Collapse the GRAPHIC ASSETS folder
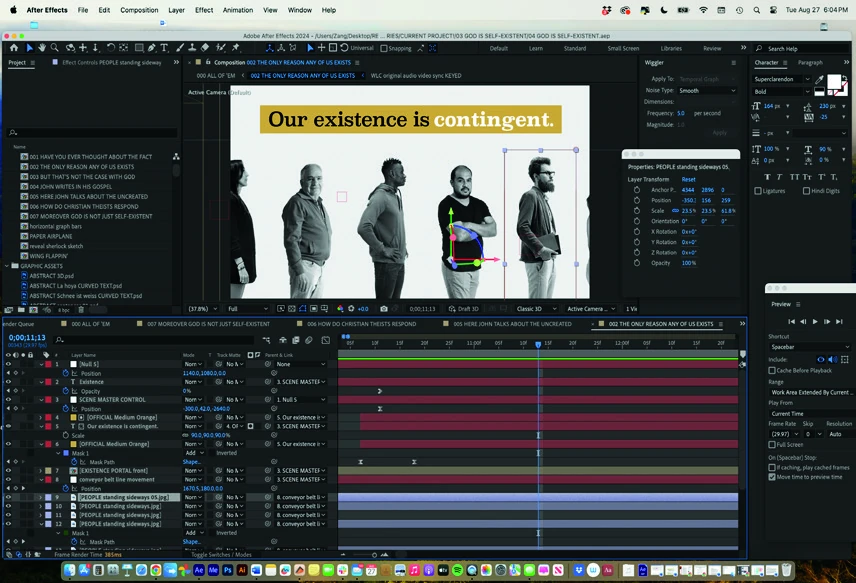The image size is (856, 583). point(7,266)
